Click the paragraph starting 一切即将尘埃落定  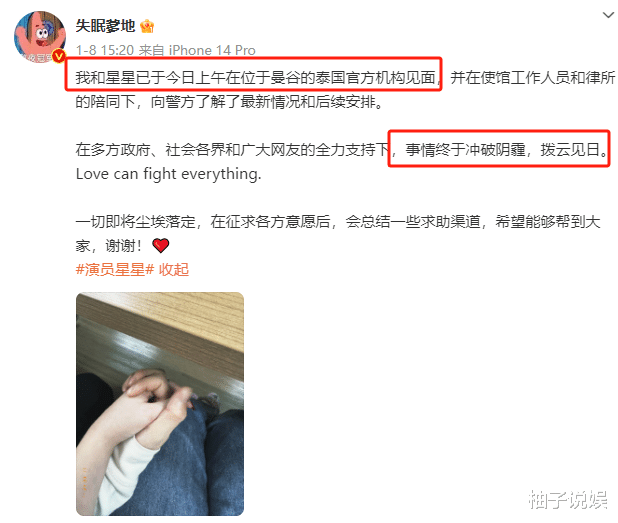pyautogui.click(x=338, y=234)
